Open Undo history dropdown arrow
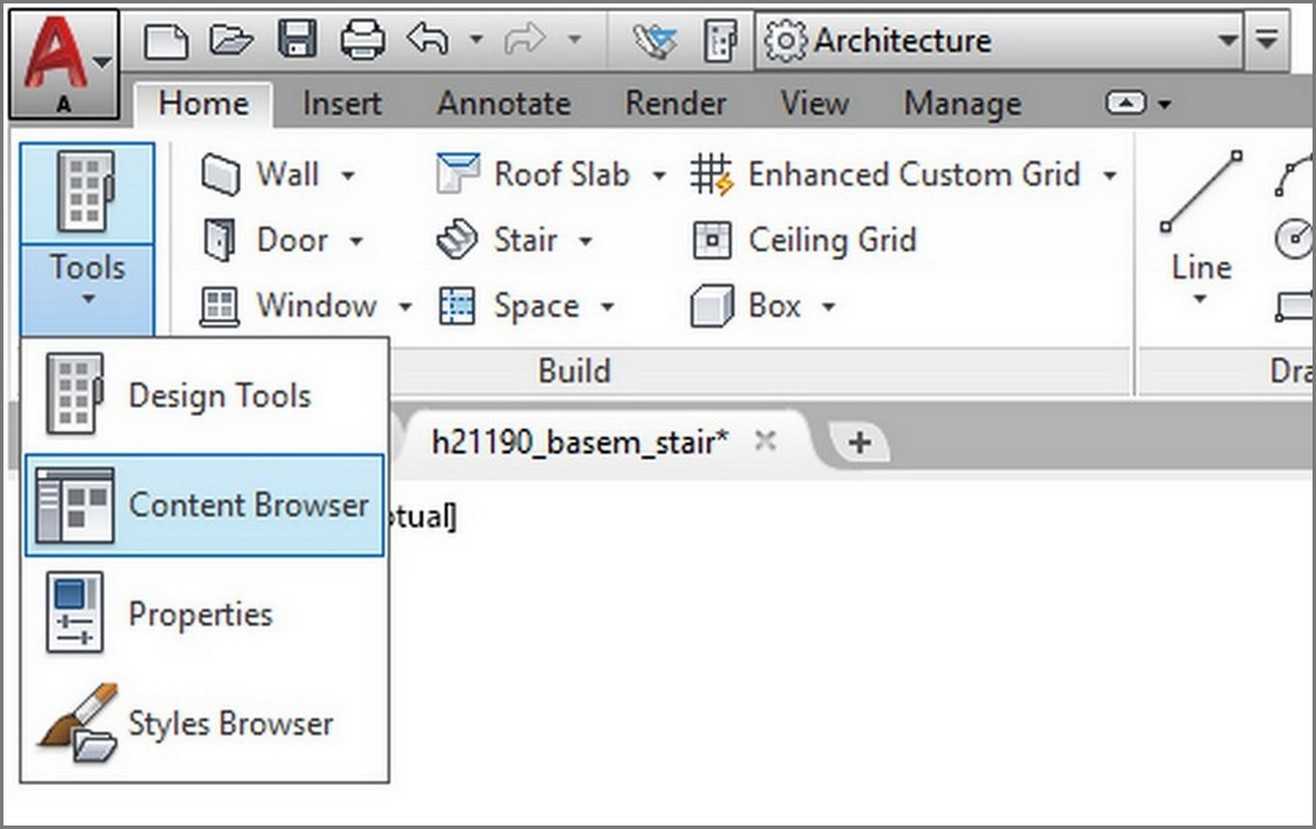 (477, 41)
